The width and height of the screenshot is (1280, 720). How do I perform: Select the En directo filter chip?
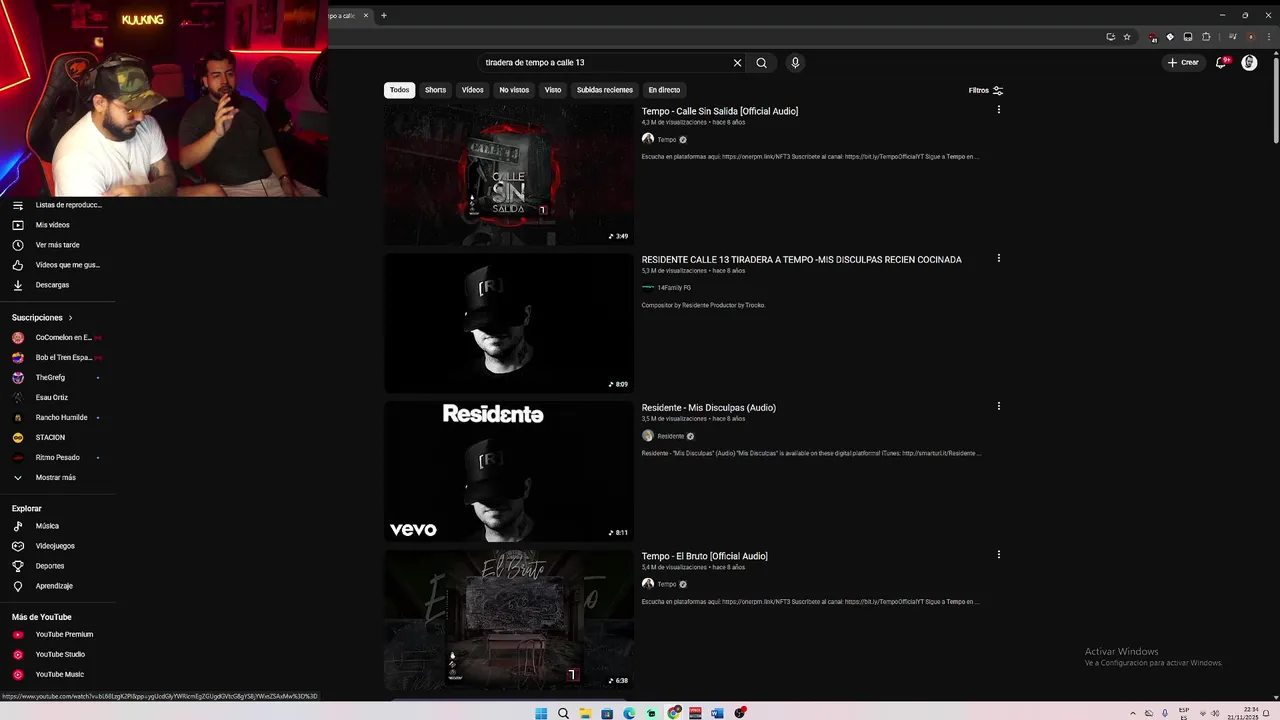[x=664, y=90]
